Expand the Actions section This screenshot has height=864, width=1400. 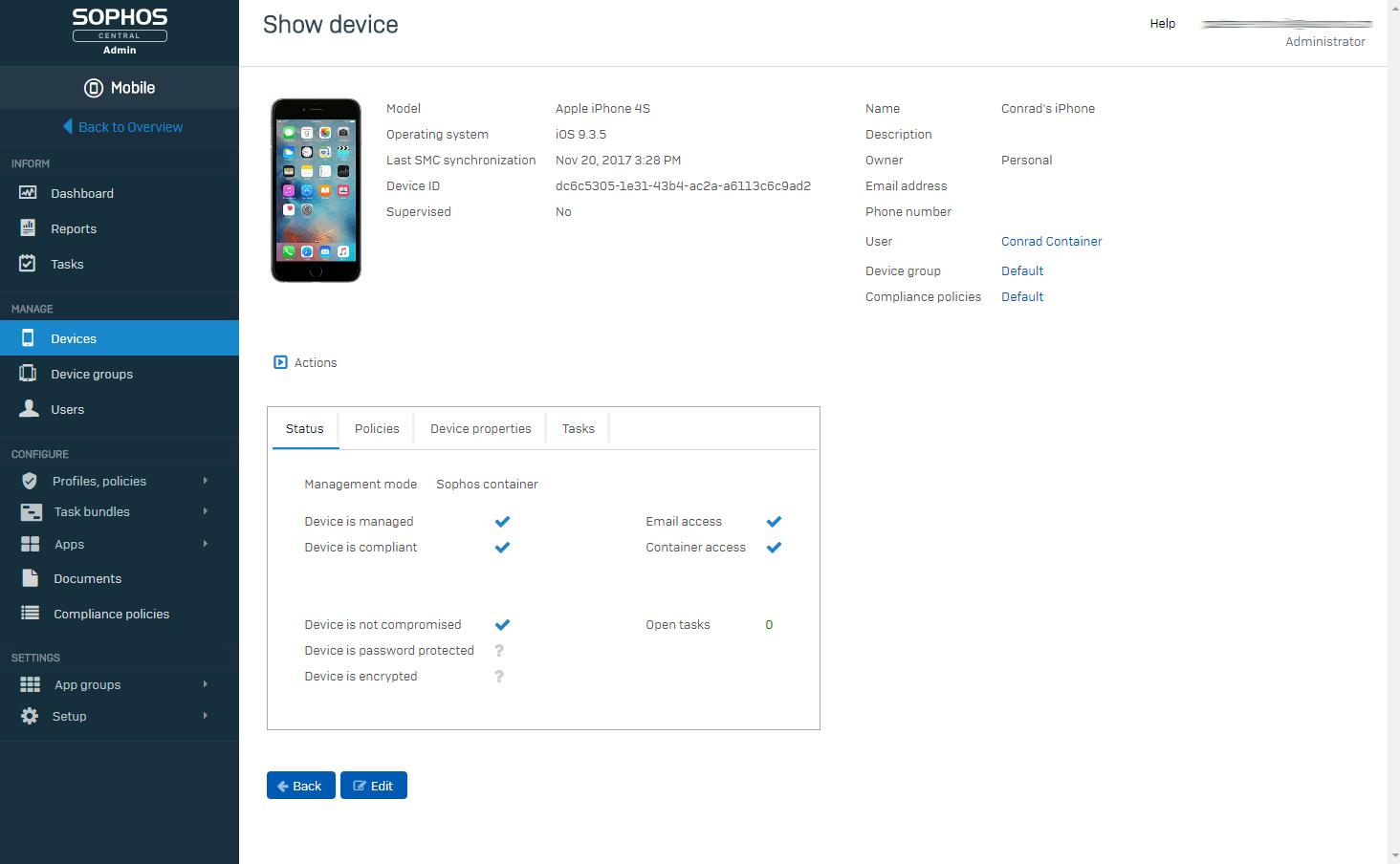305,362
